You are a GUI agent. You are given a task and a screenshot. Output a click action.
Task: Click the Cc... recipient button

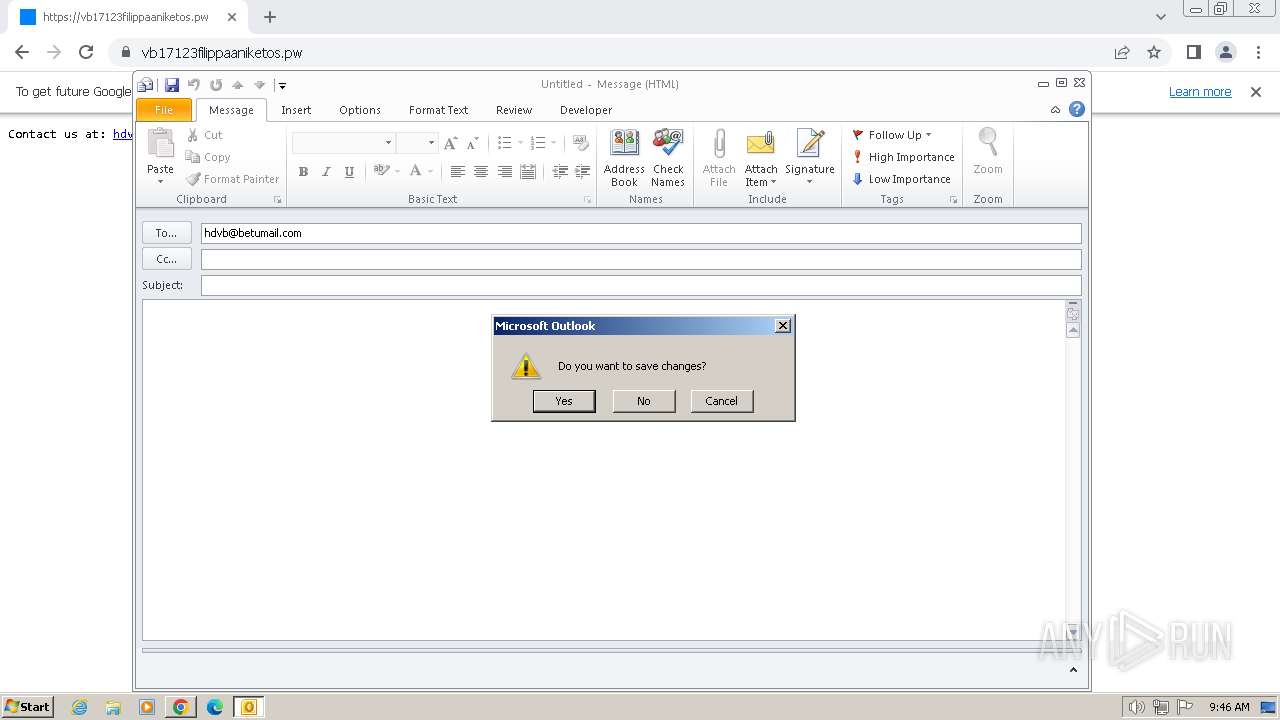click(x=167, y=259)
